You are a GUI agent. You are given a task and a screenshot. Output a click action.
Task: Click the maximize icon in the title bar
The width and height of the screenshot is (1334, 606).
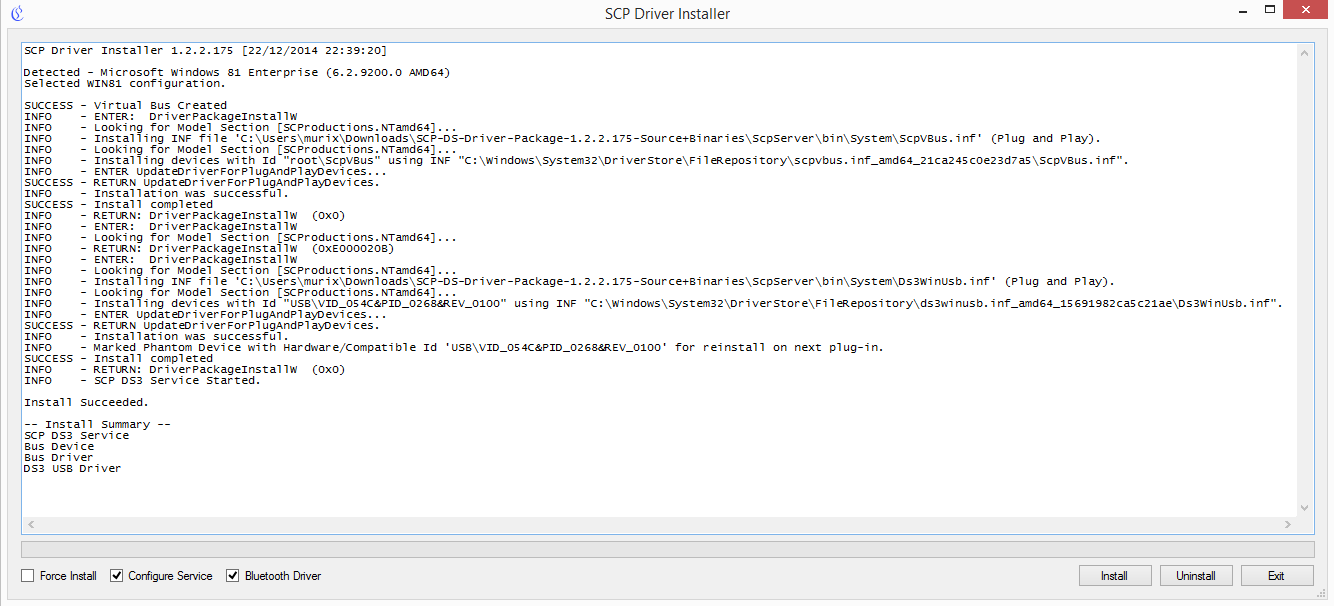point(1271,9)
